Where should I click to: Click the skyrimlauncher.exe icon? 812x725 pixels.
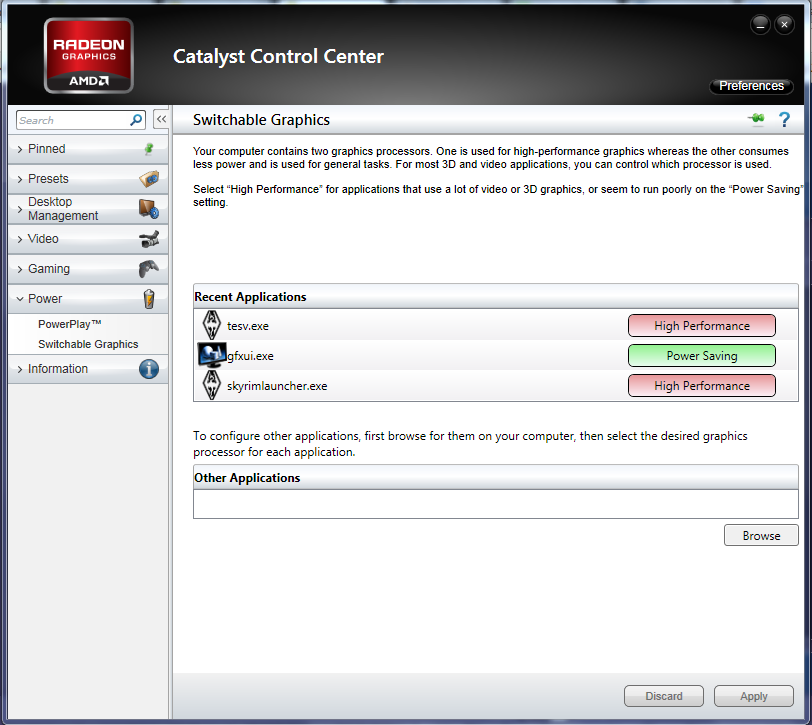pos(211,385)
